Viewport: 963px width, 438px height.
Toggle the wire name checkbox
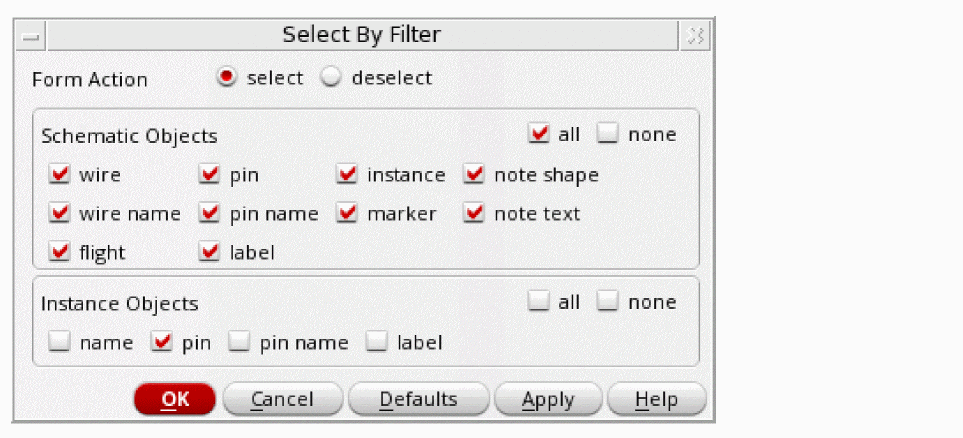(x=60, y=213)
